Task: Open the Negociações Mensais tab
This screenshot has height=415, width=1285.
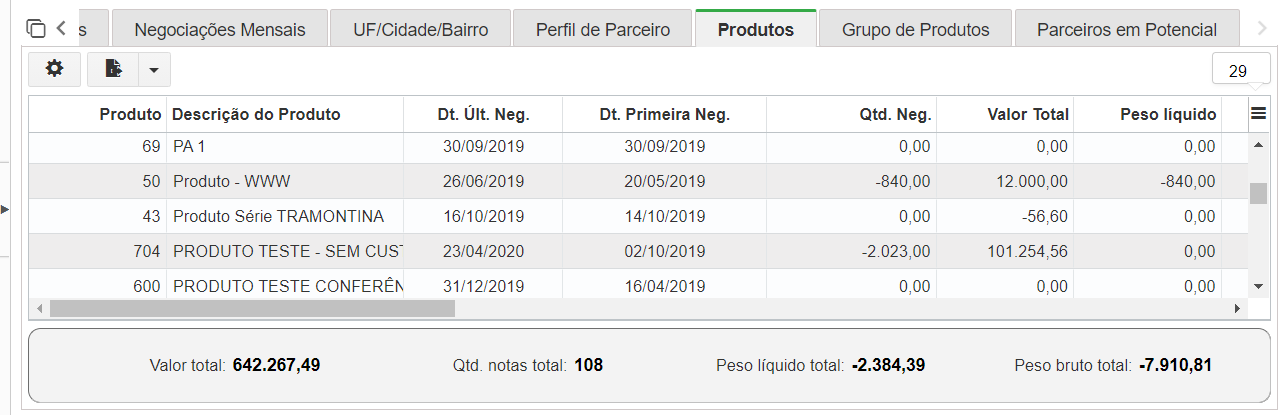Action: tap(220, 29)
